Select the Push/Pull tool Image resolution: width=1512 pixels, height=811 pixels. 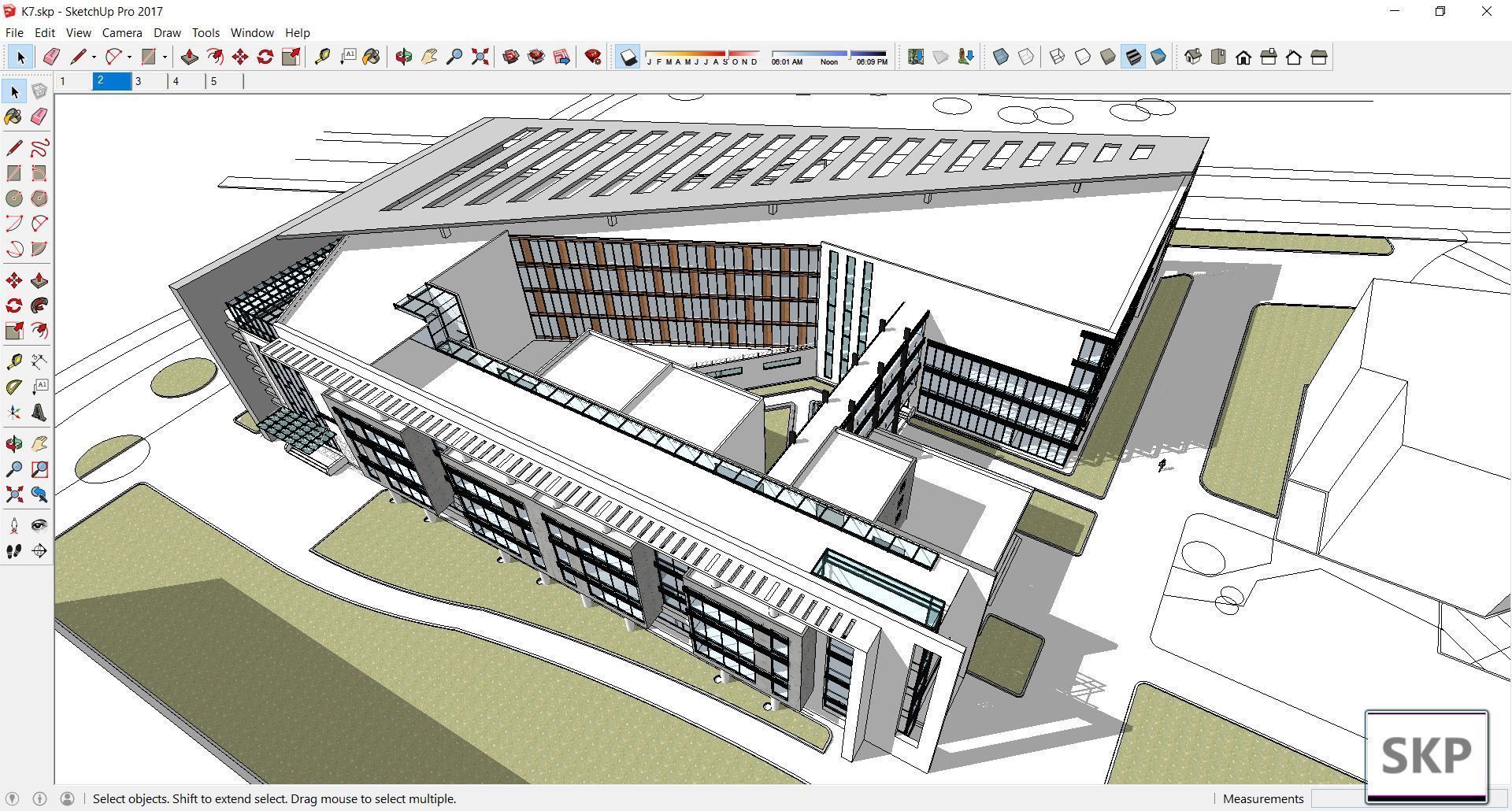click(189, 57)
